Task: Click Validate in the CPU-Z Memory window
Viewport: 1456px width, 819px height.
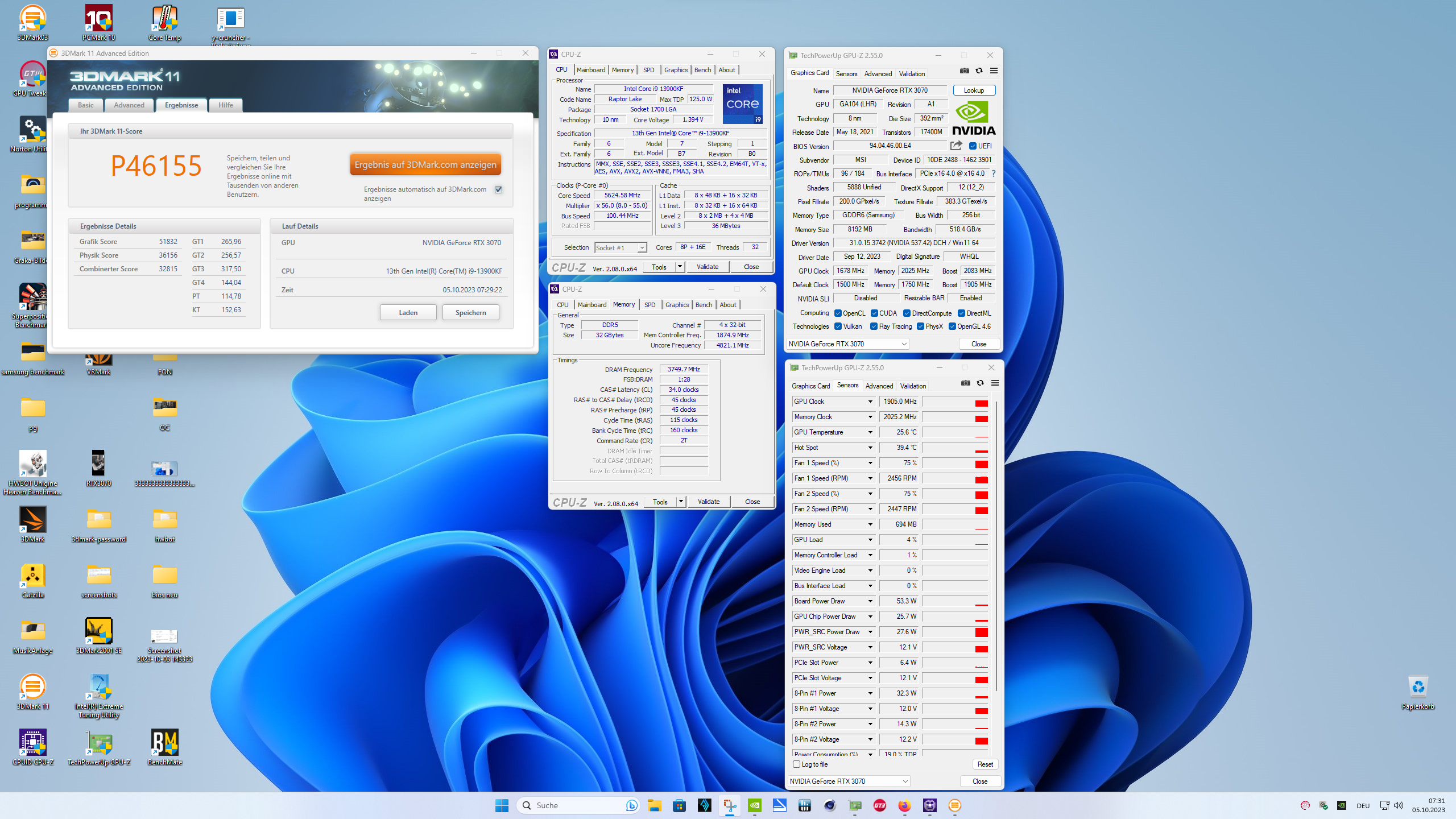Action: point(709,502)
